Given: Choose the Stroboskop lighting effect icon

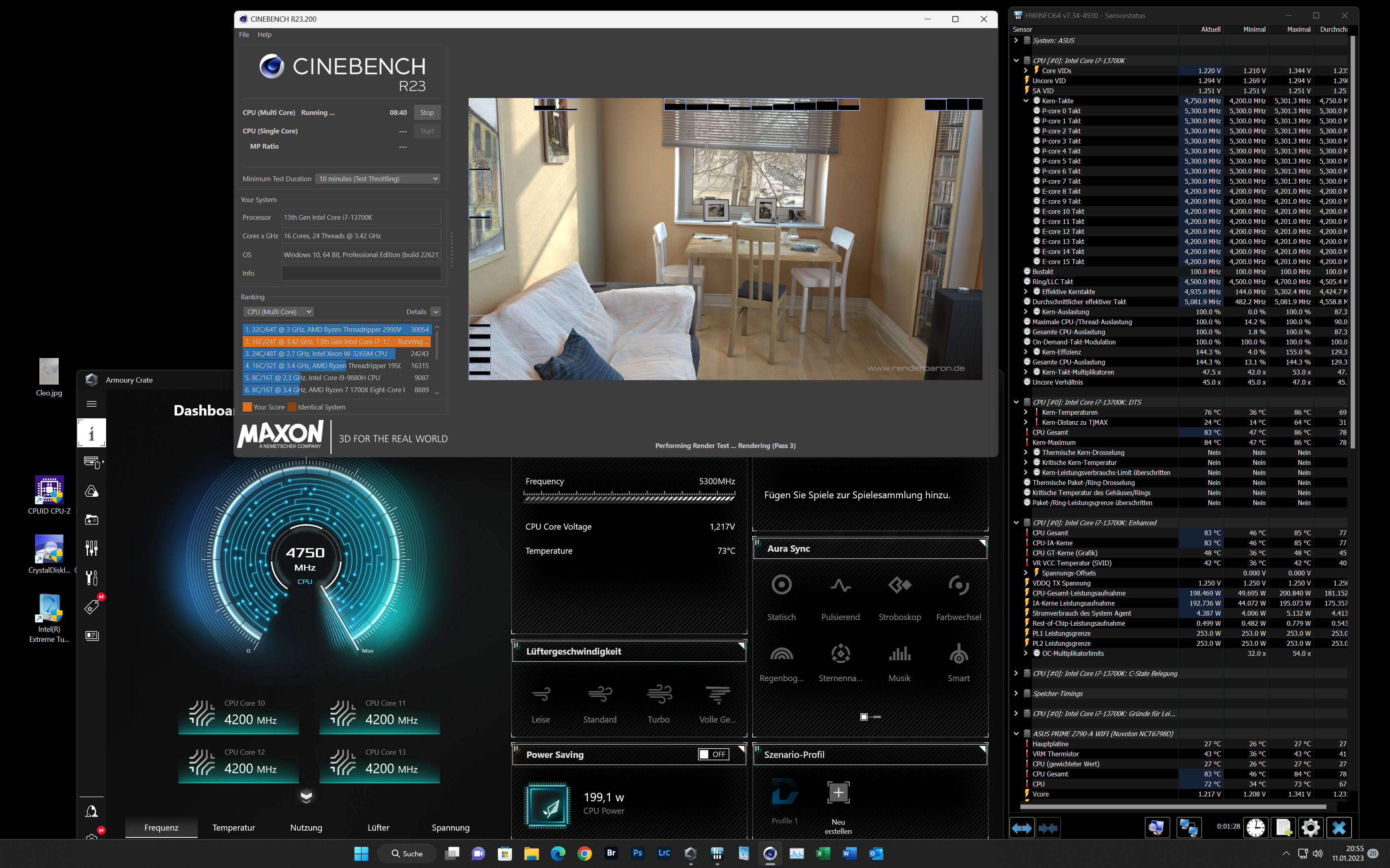Looking at the screenshot, I should (899, 585).
